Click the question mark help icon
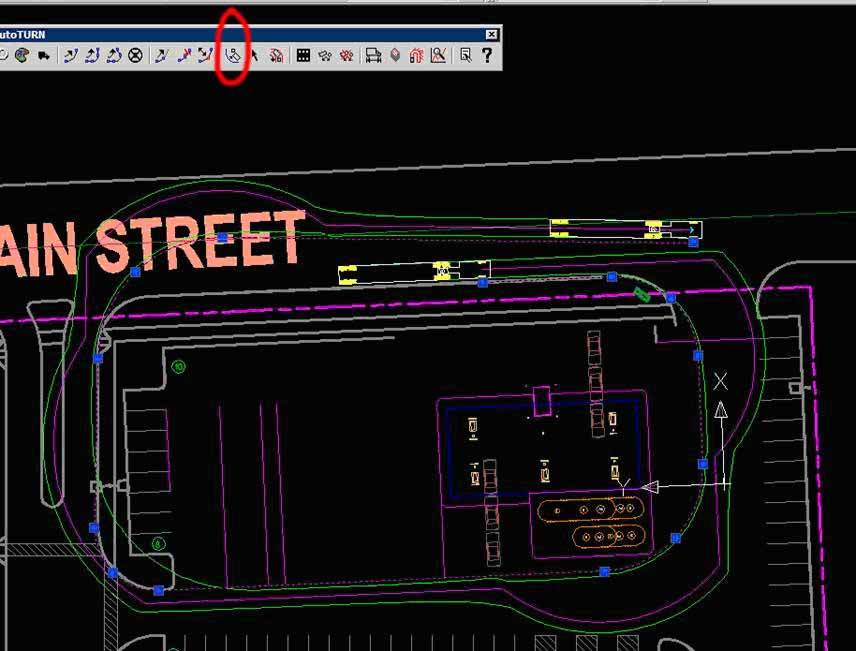This screenshot has width=856, height=651. (x=487, y=56)
